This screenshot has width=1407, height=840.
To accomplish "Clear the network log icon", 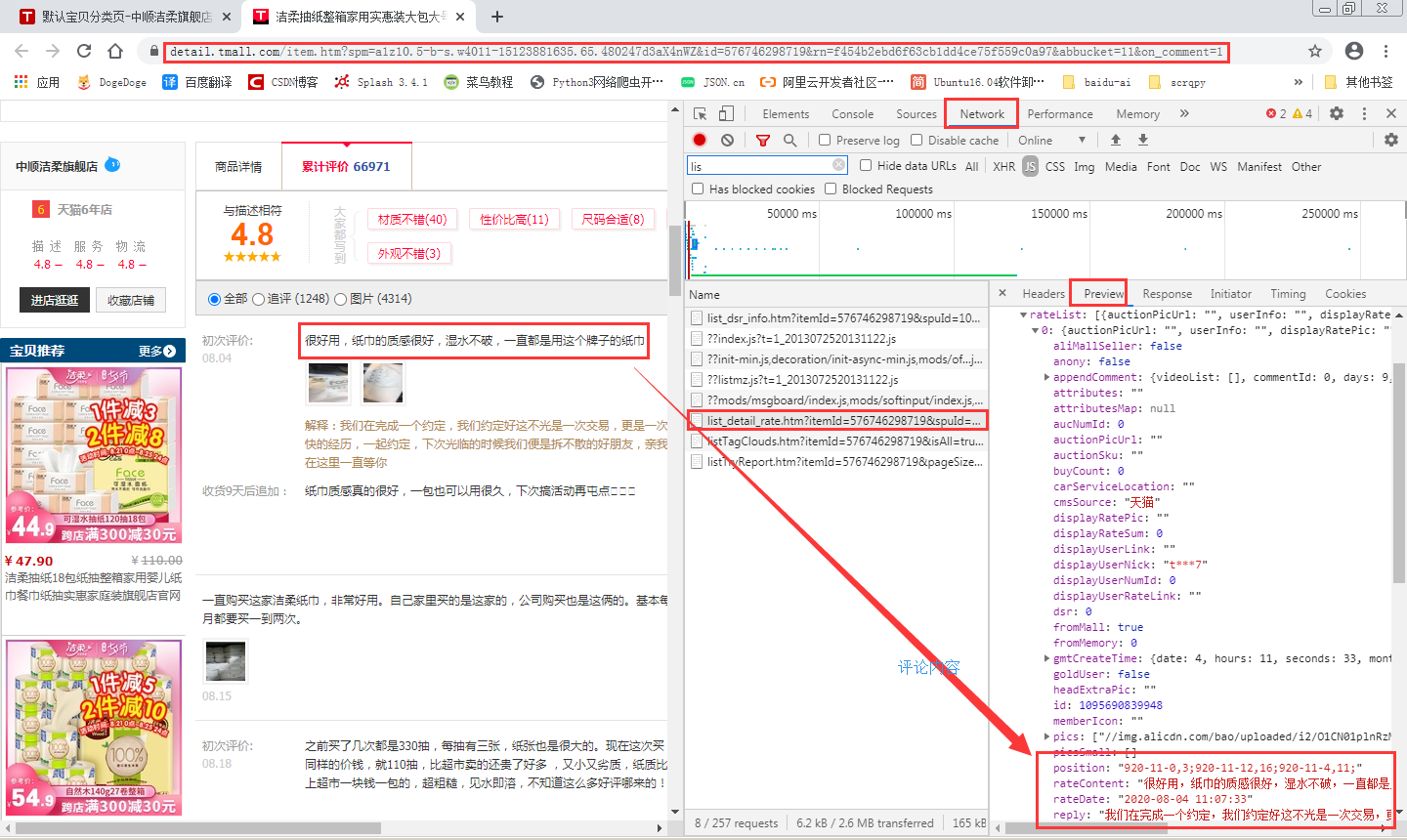I will tap(727, 140).
